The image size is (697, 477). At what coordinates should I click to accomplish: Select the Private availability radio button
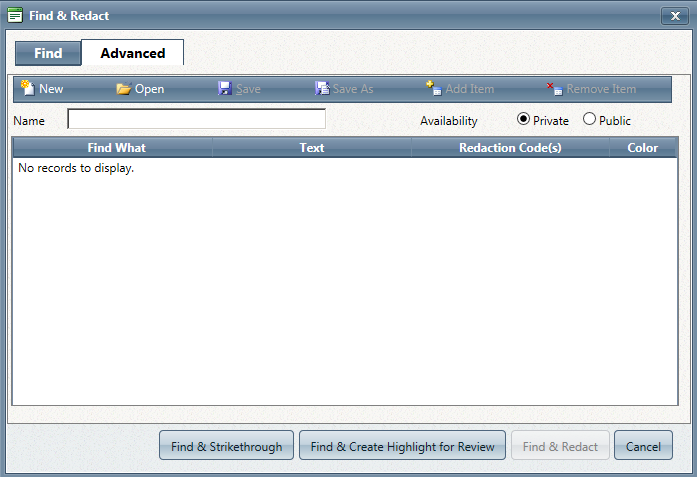coord(523,119)
